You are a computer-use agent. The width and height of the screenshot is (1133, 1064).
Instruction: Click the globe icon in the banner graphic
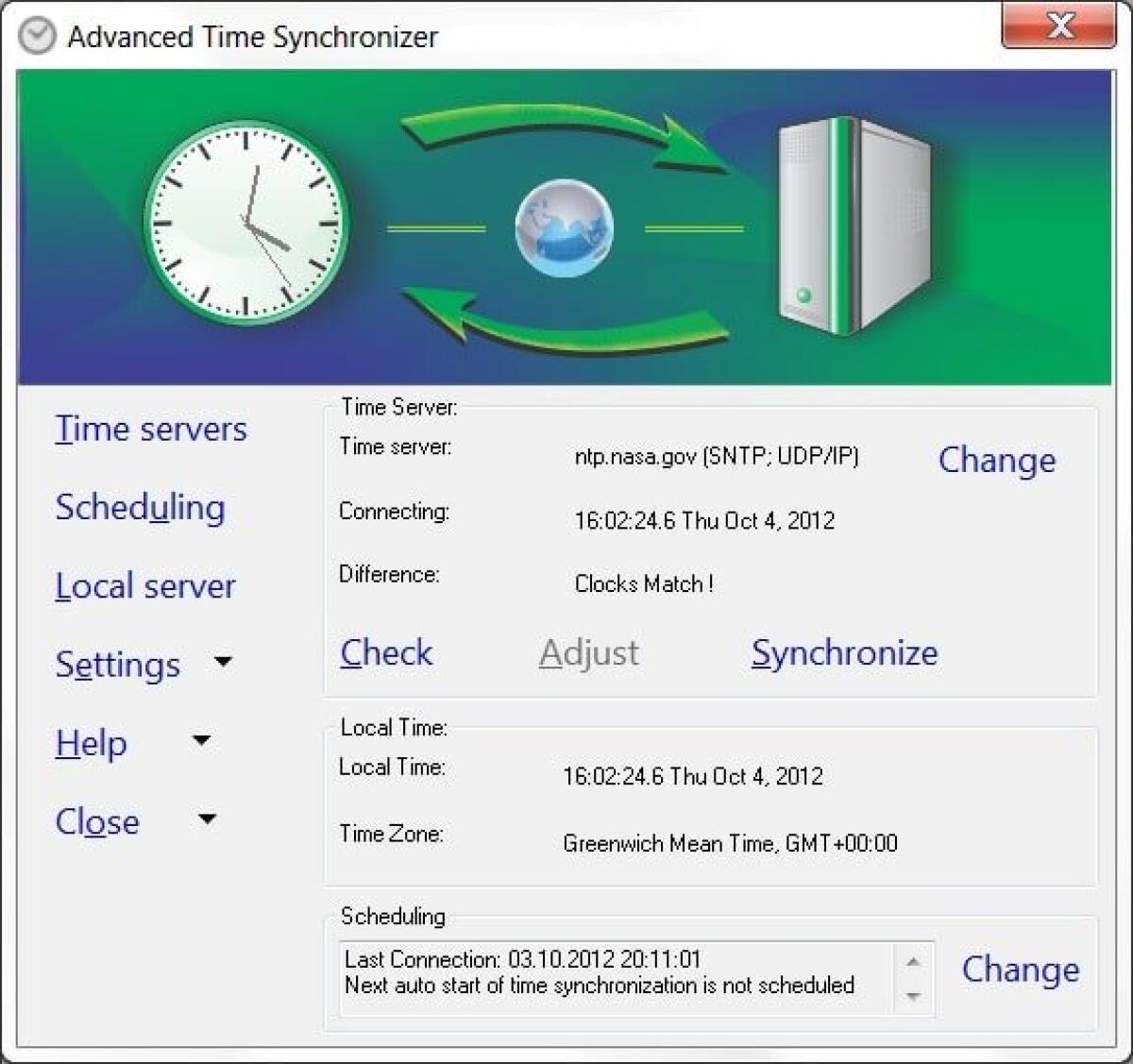pos(562,227)
